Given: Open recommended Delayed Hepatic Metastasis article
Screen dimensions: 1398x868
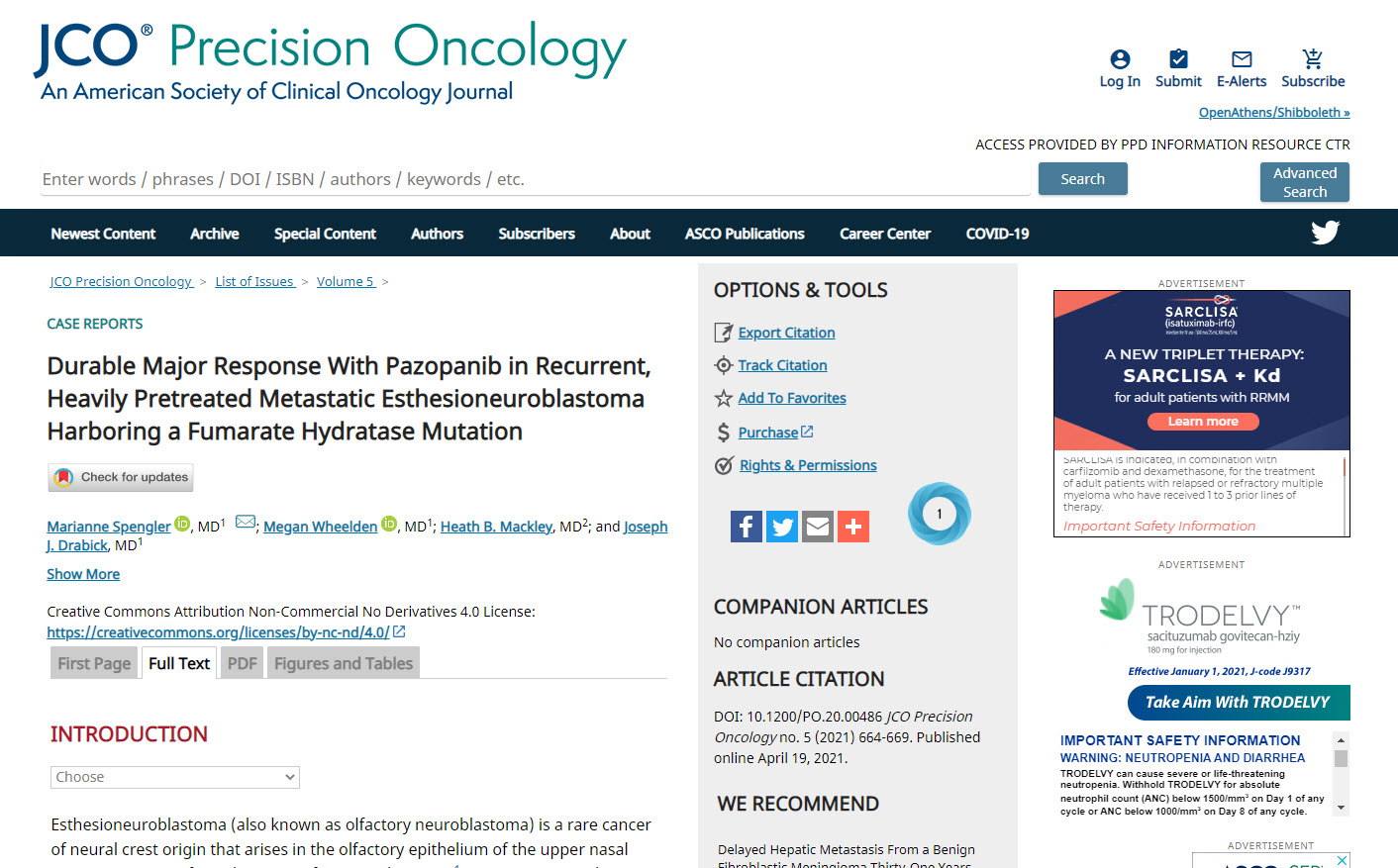Looking at the screenshot, I should click(847, 857).
